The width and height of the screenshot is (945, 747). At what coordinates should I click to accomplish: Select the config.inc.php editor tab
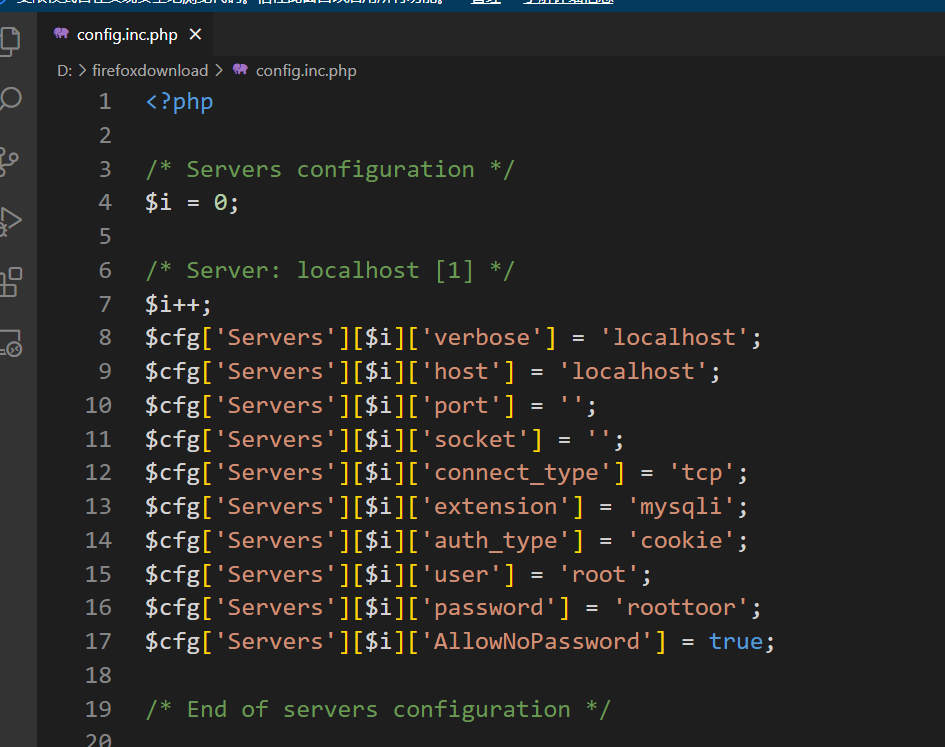(127, 34)
